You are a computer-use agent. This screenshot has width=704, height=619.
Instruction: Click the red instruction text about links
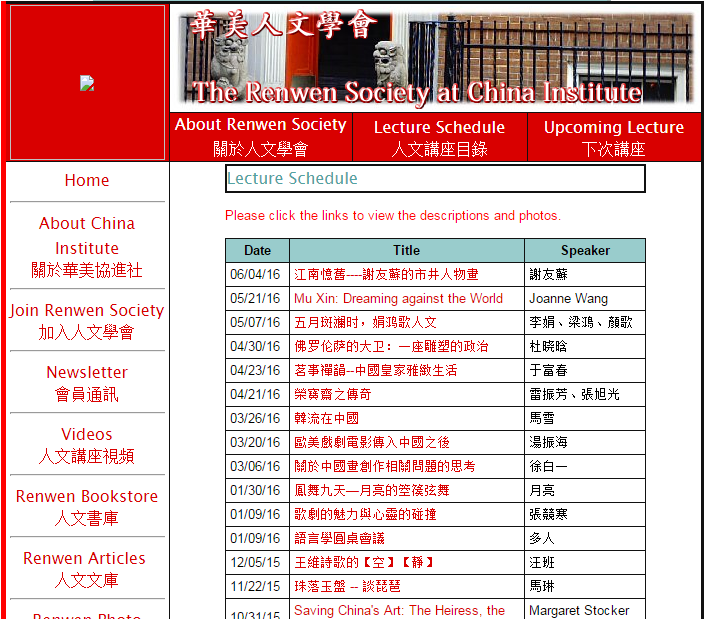(393, 216)
